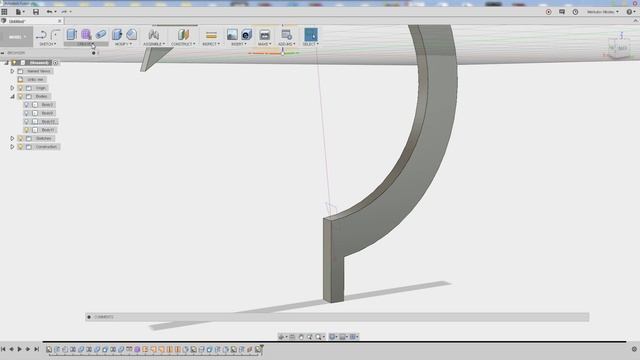Expand the Sketches folder node
The image size is (640, 360).
pos(12,138)
